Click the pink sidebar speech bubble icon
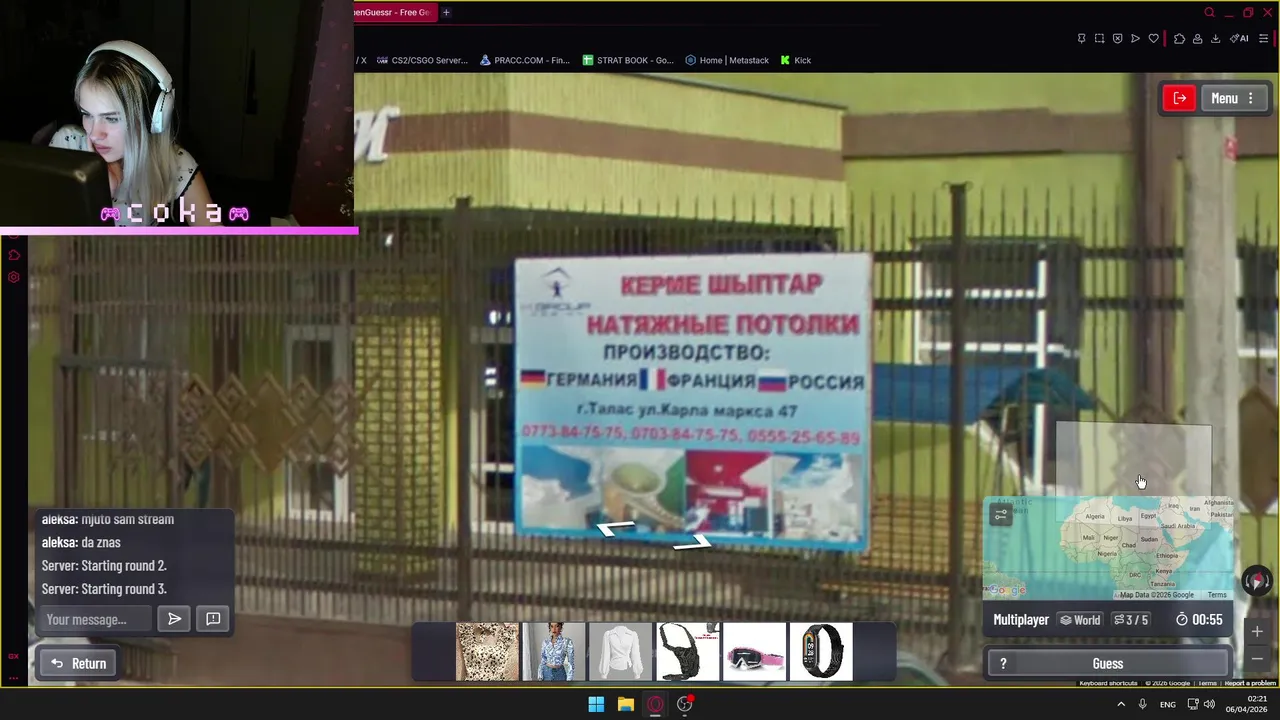Viewport: 1280px width, 720px height. click(x=14, y=255)
